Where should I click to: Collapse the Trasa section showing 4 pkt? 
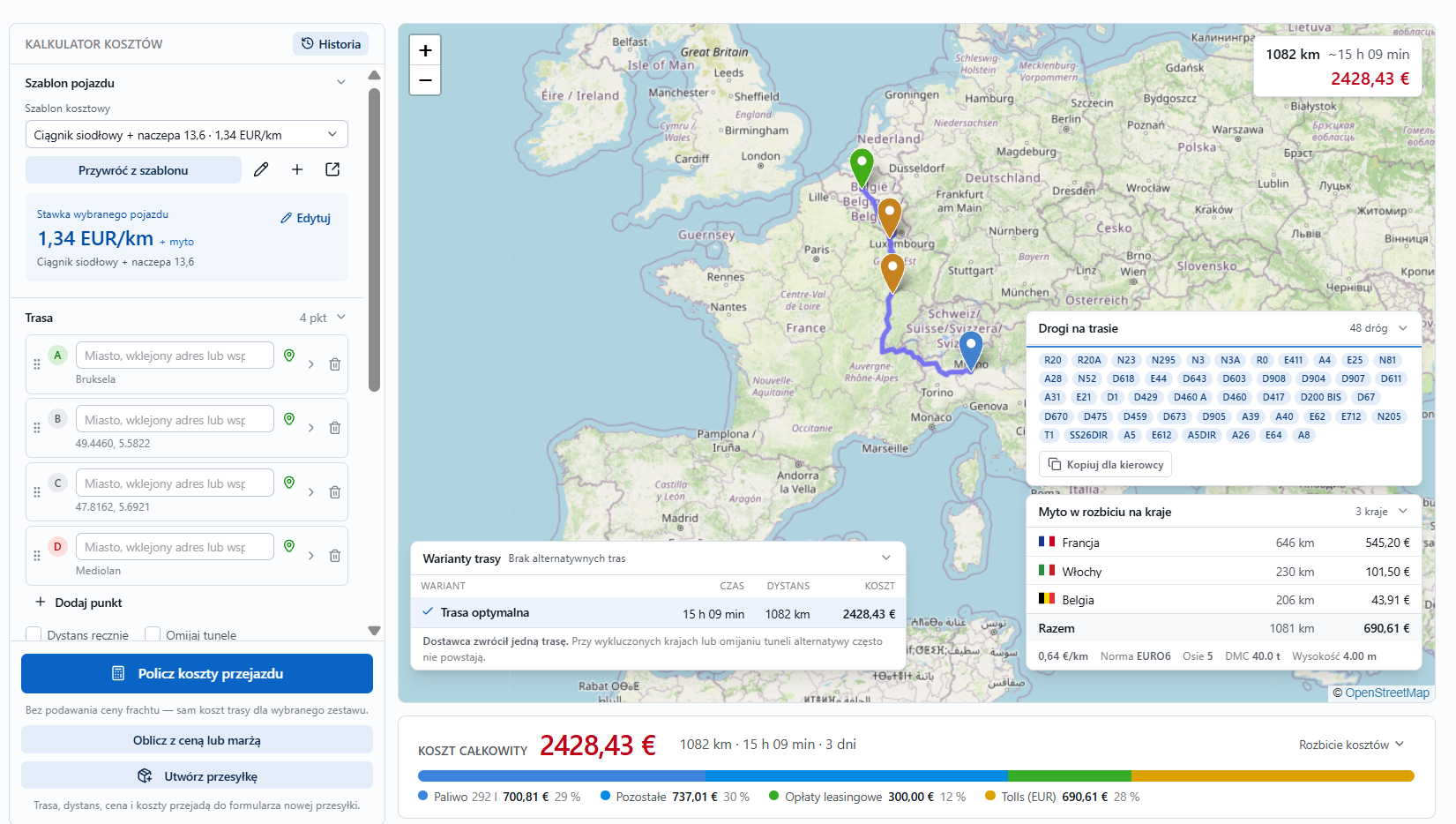point(341,318)
